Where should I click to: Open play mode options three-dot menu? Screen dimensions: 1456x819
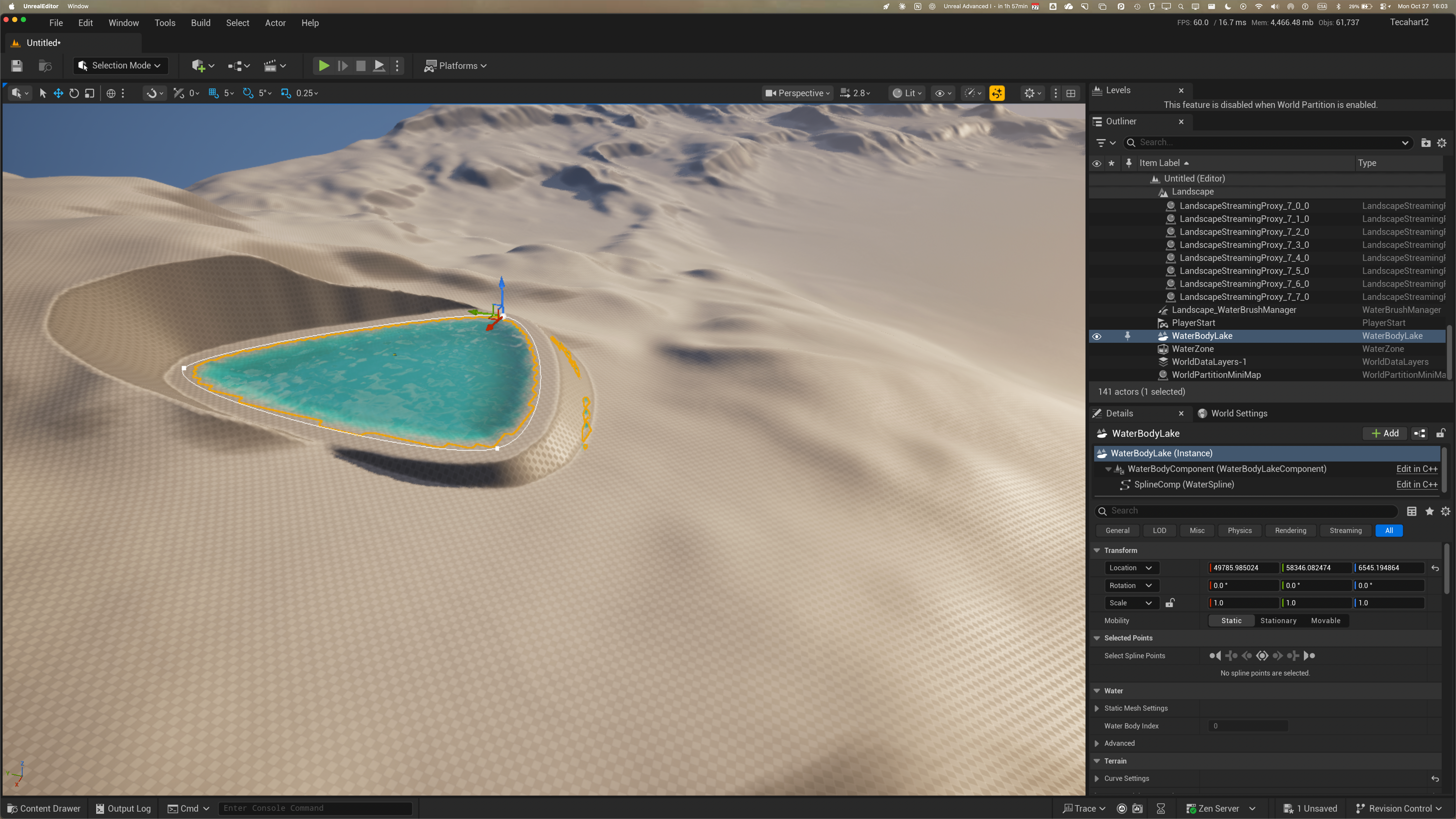pyautogui.click(x=397, y=66)
